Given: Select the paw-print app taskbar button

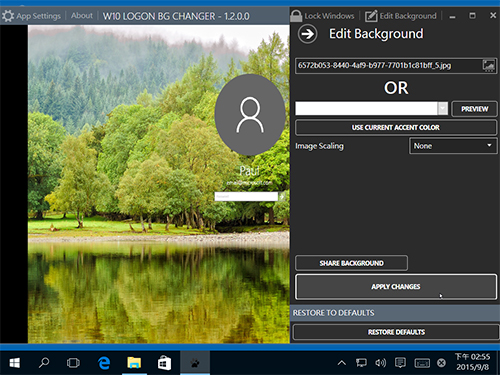Looking at the screenshot, I should pos(195,363).
